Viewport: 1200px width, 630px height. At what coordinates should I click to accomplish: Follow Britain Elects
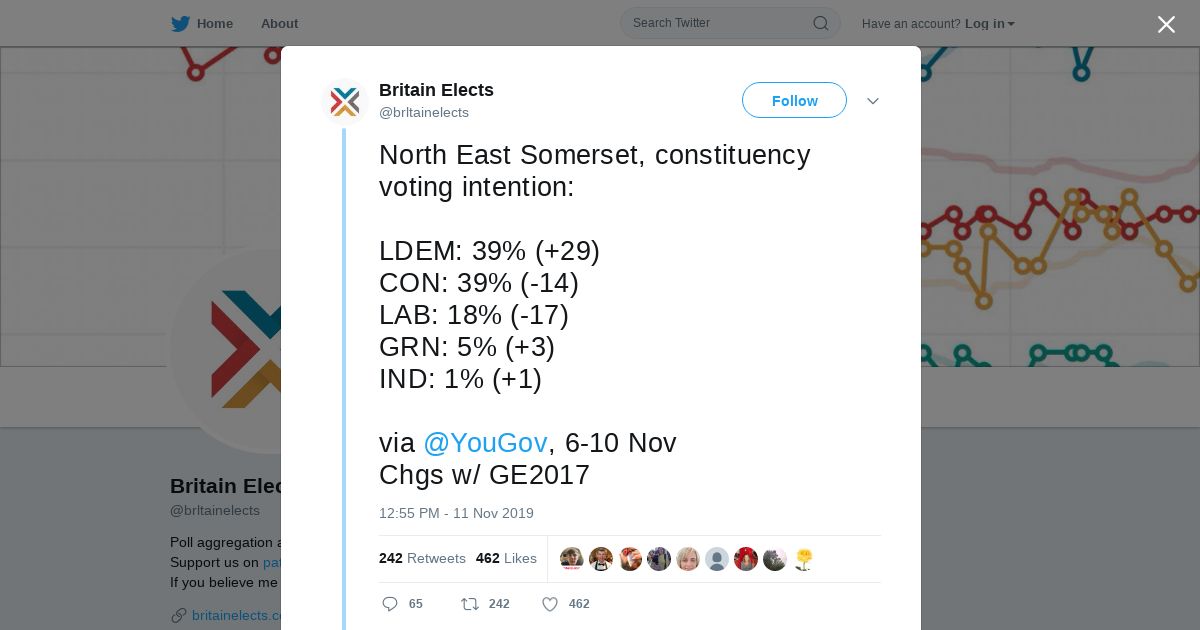tap(794, 101)
